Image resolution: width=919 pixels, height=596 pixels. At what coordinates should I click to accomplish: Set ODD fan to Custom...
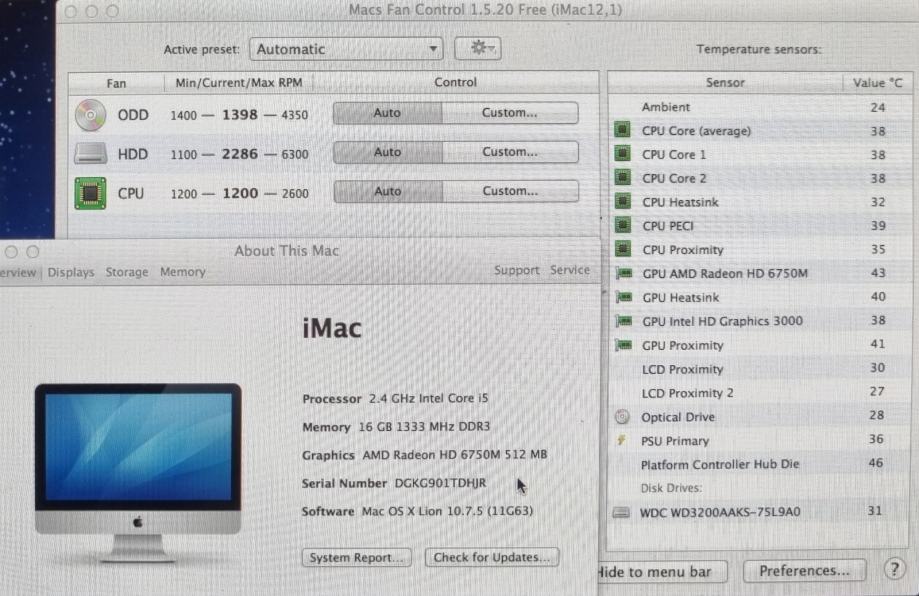(510, 113)
